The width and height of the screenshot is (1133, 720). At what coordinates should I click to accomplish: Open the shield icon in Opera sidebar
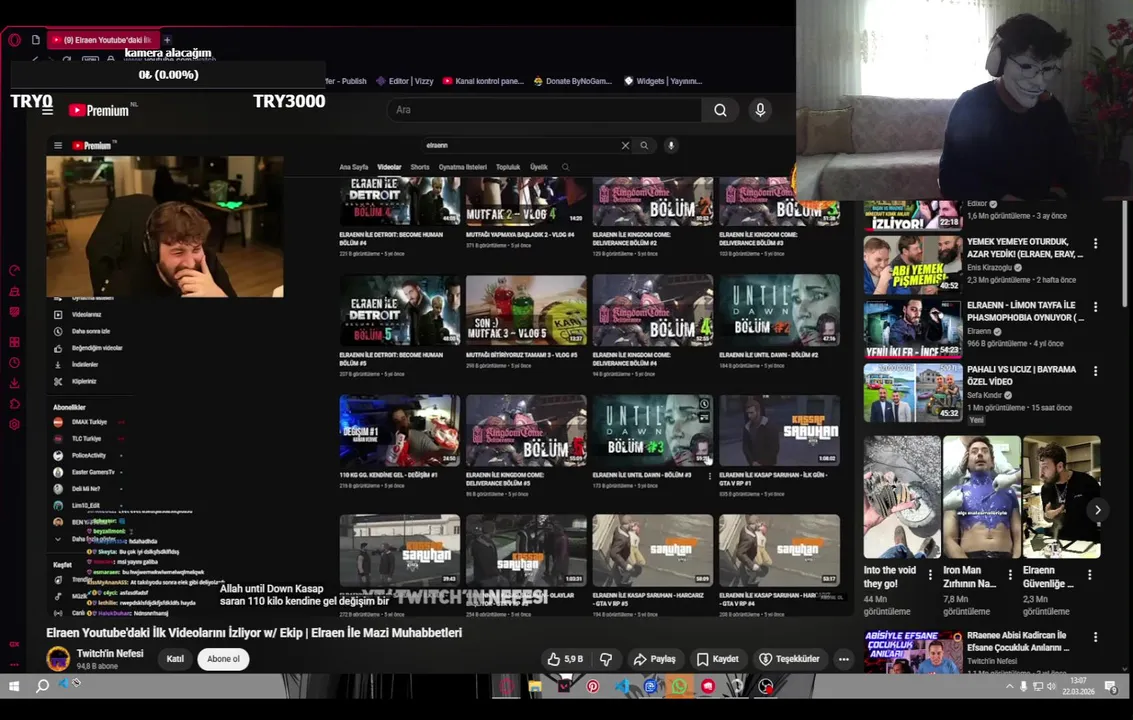(14, 312)
